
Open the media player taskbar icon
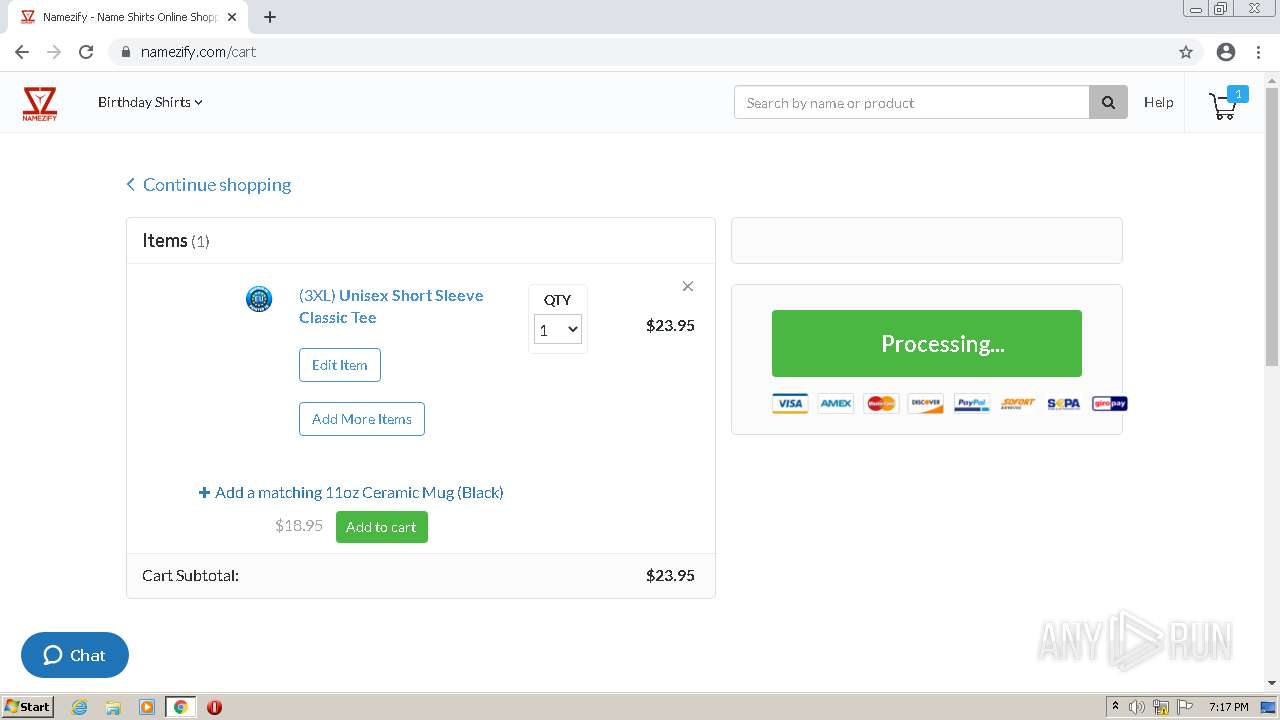(147, 707)
